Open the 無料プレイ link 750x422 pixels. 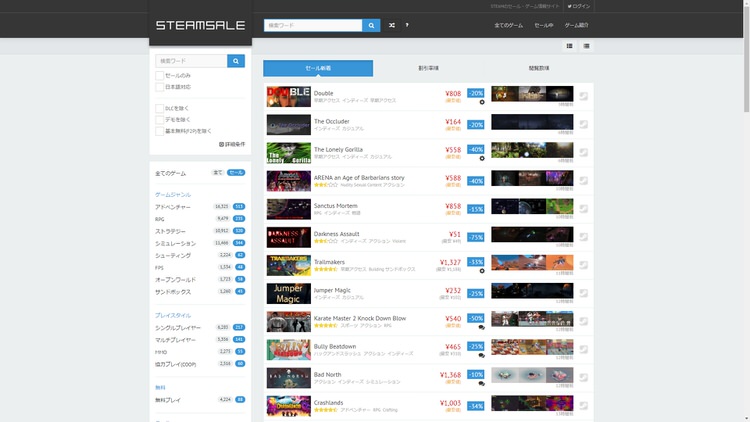coord(168,400)
